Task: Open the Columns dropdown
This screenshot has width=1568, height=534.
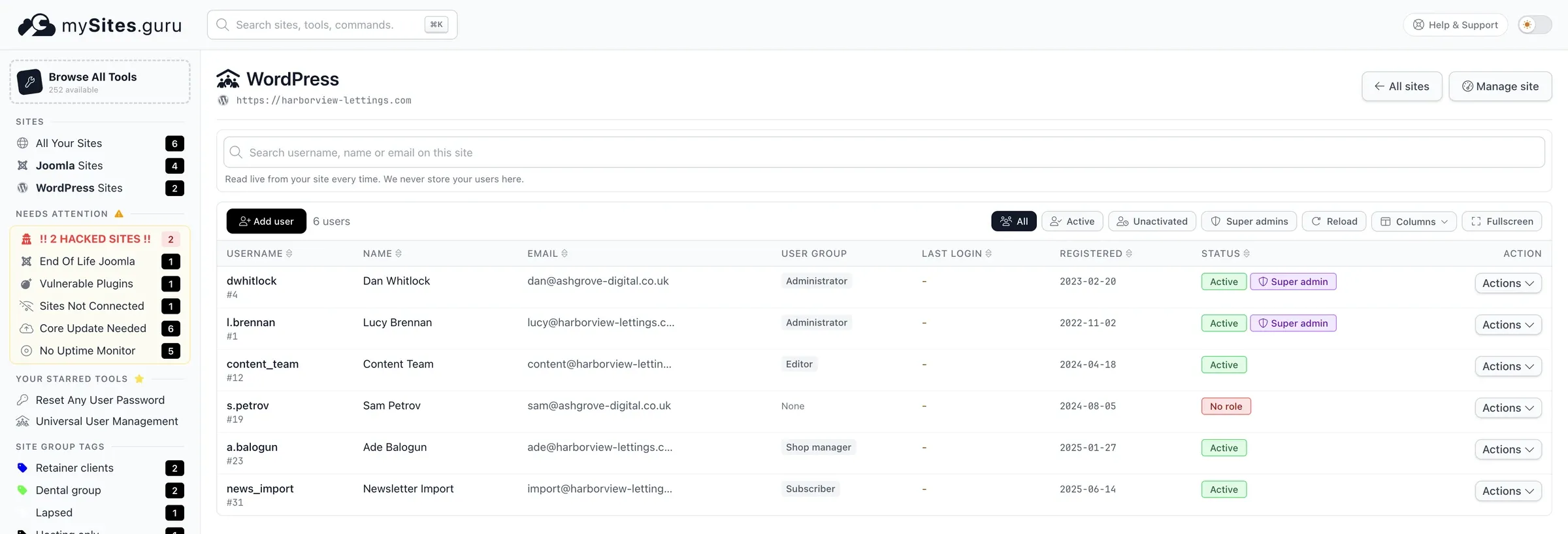Action: 1414,222
